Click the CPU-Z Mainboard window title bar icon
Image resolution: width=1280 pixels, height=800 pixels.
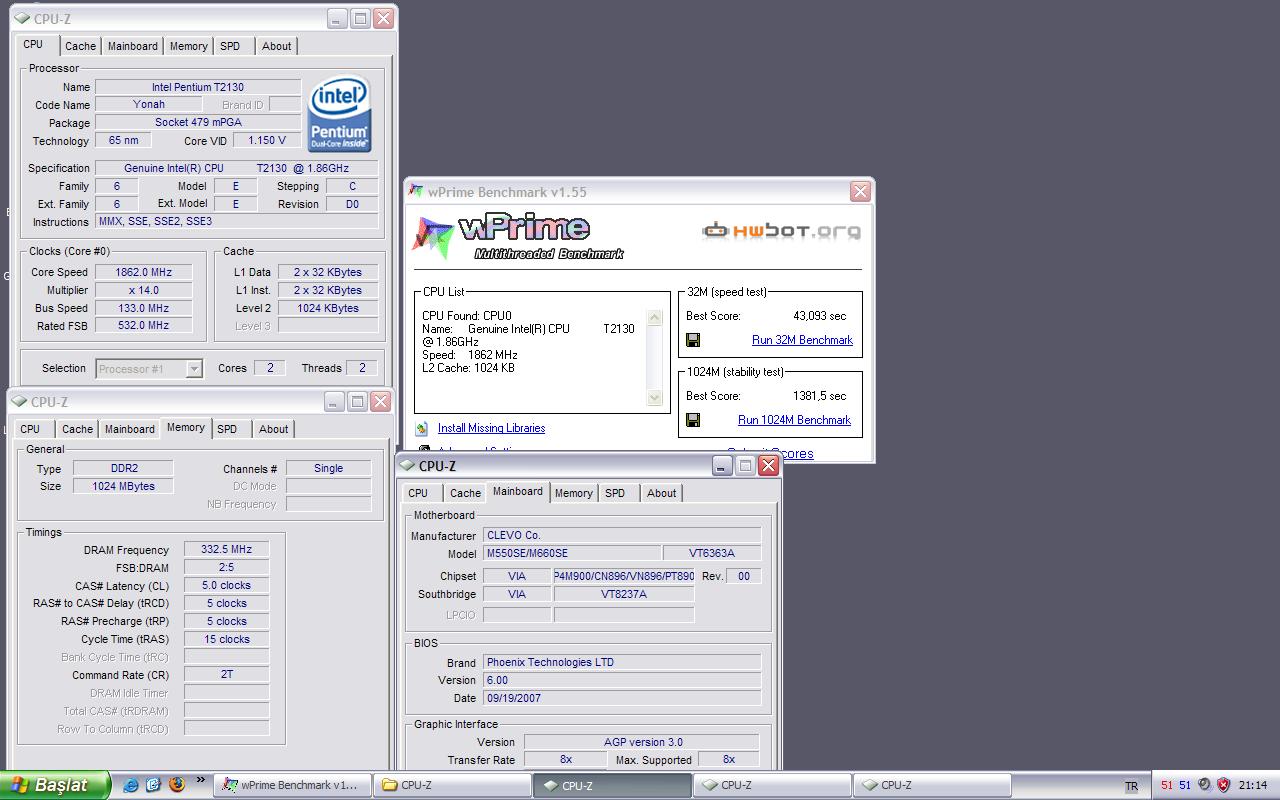point(407,466)
